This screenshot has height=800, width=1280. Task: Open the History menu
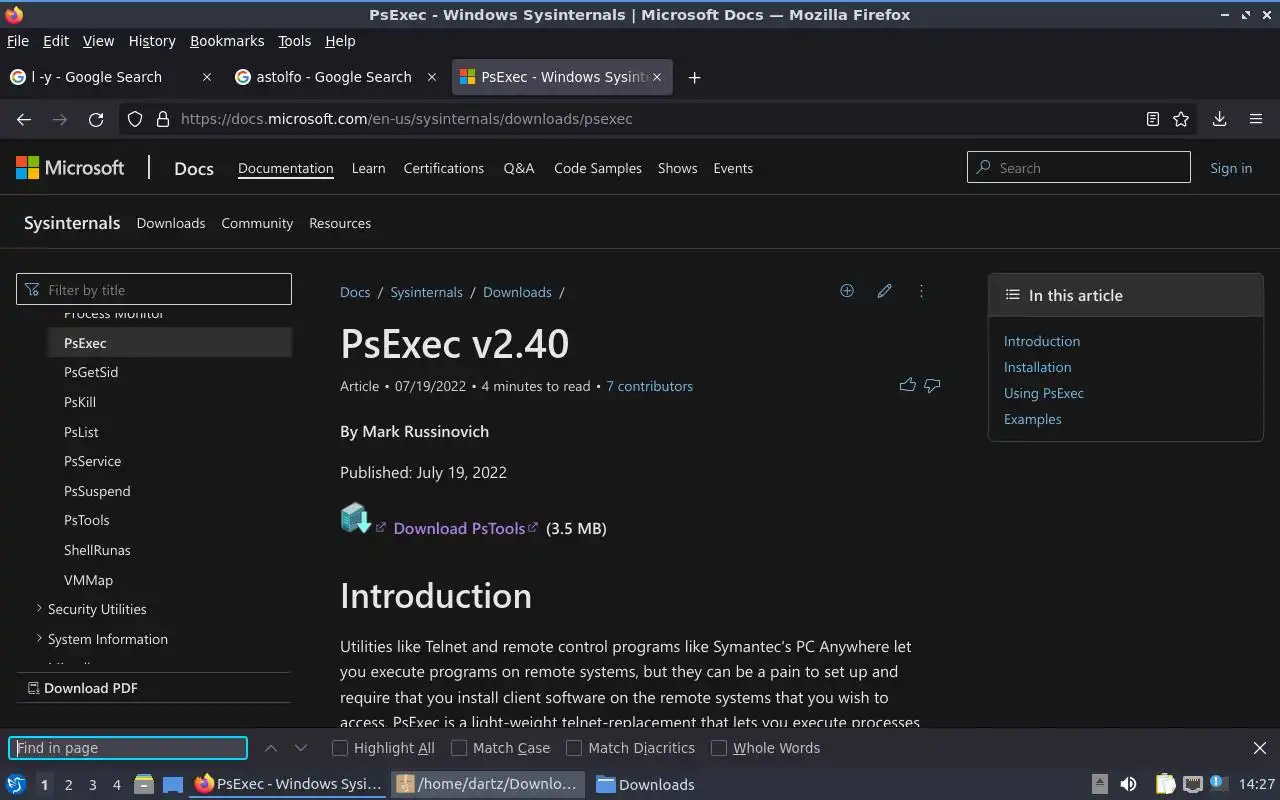152,41
